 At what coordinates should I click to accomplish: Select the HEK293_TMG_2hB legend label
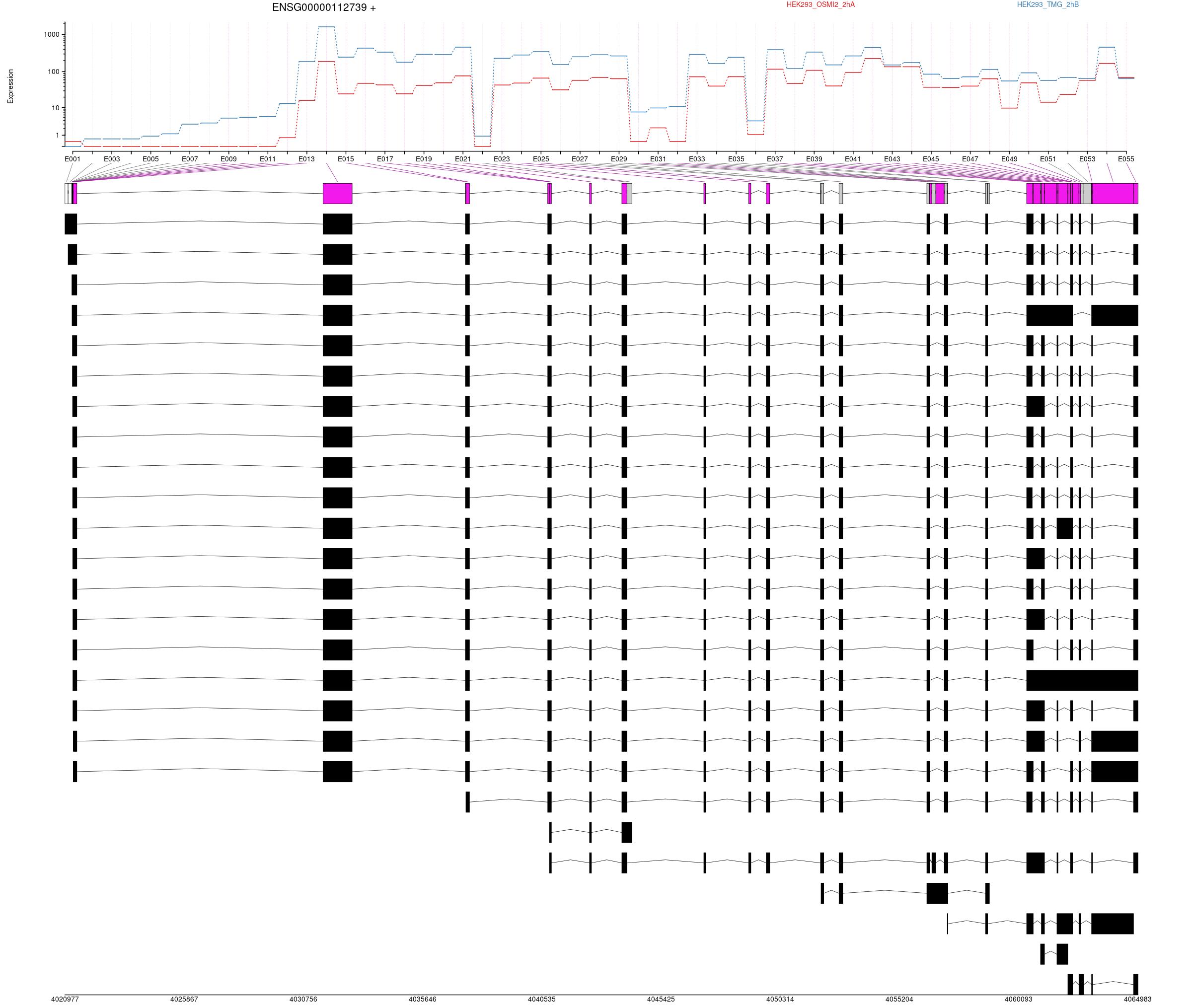1048,4
